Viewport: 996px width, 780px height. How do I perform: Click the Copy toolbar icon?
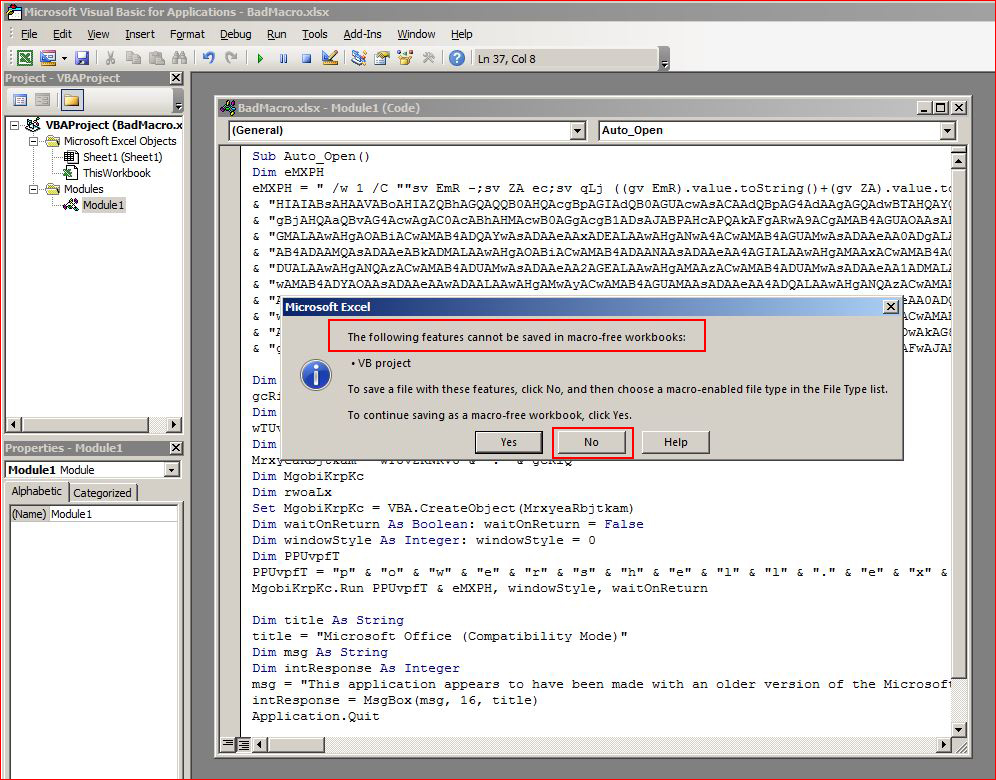(133, 58)
